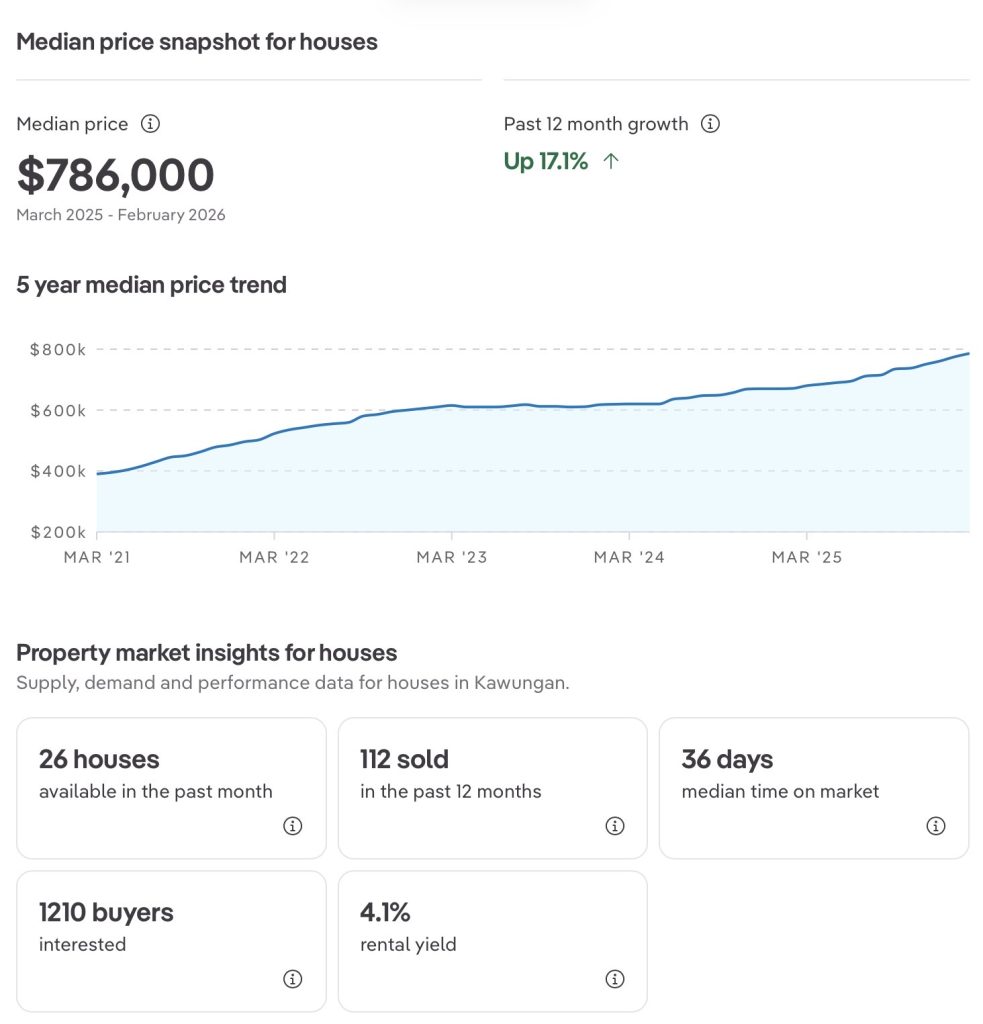
Task: Click the $786,000 median price figure
Action: click(x=115, y=175)
